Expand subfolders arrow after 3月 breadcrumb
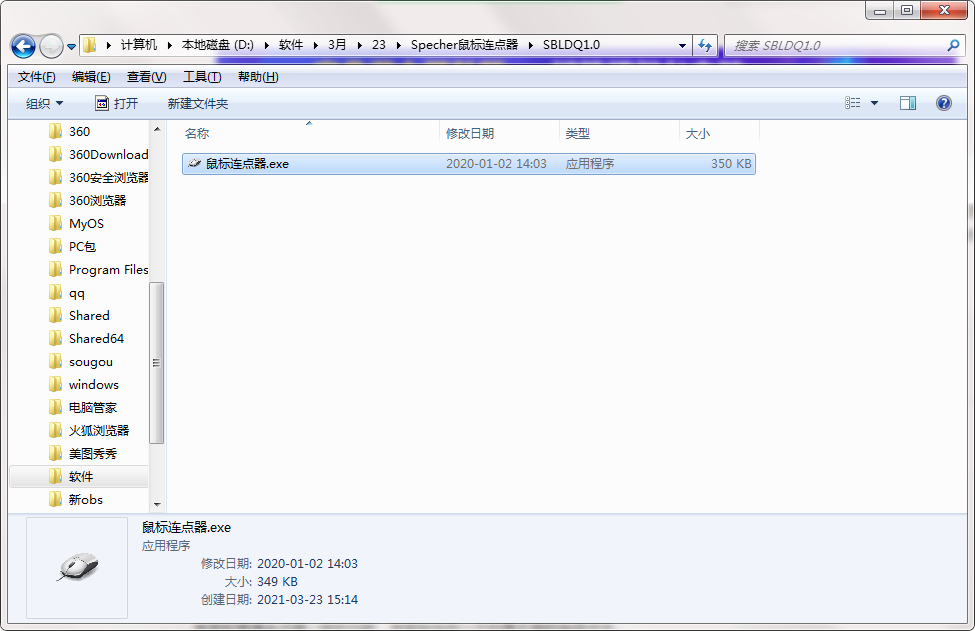 pos(359,45)
